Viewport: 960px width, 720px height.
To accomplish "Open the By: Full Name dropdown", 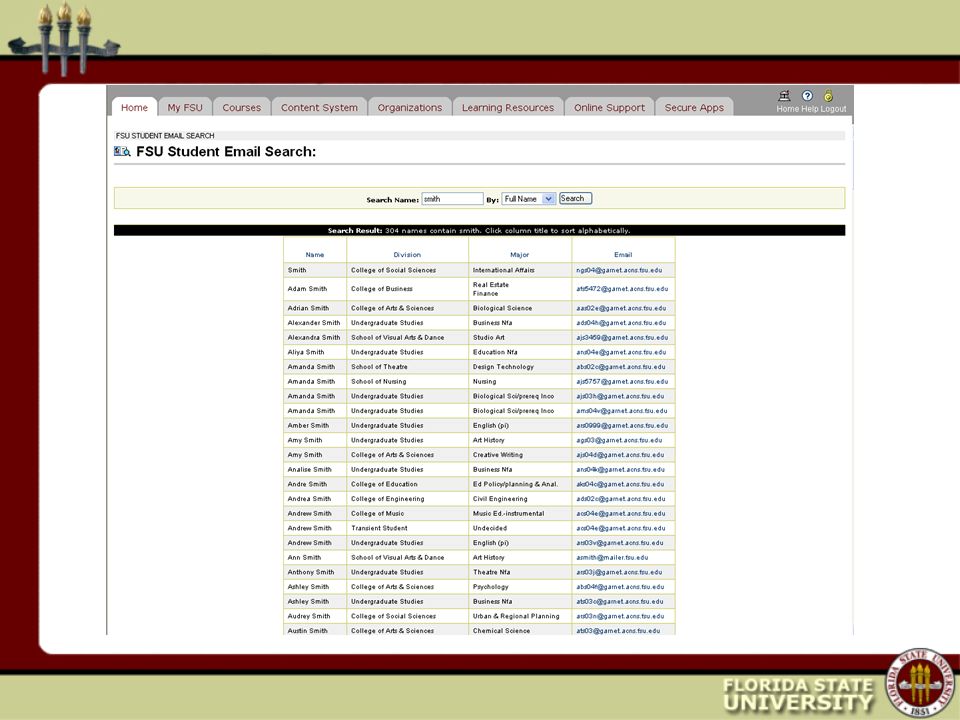I will (529, 199).
